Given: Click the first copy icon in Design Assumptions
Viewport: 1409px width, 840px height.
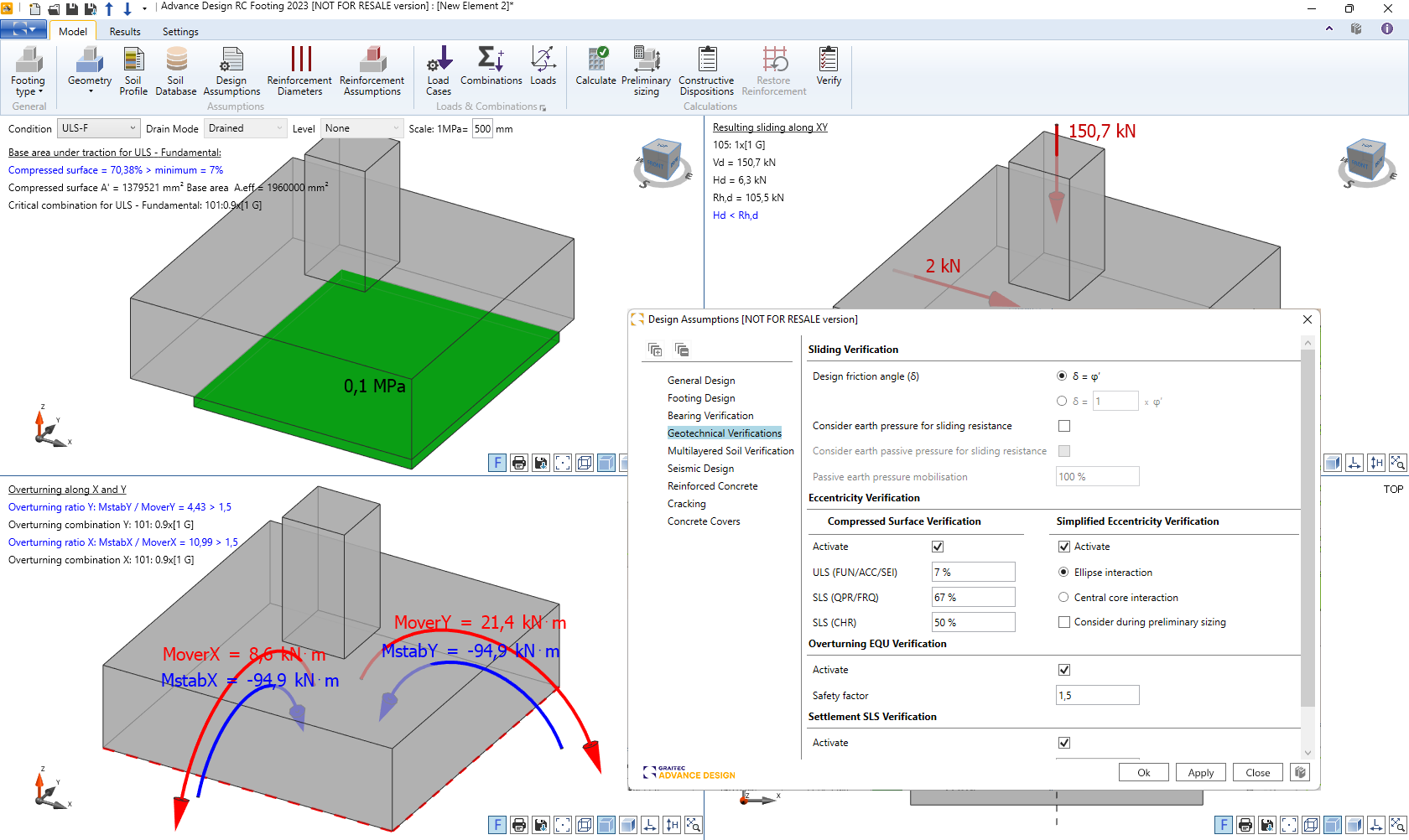Looking at the screenshot, I should (x=656, y=350).
